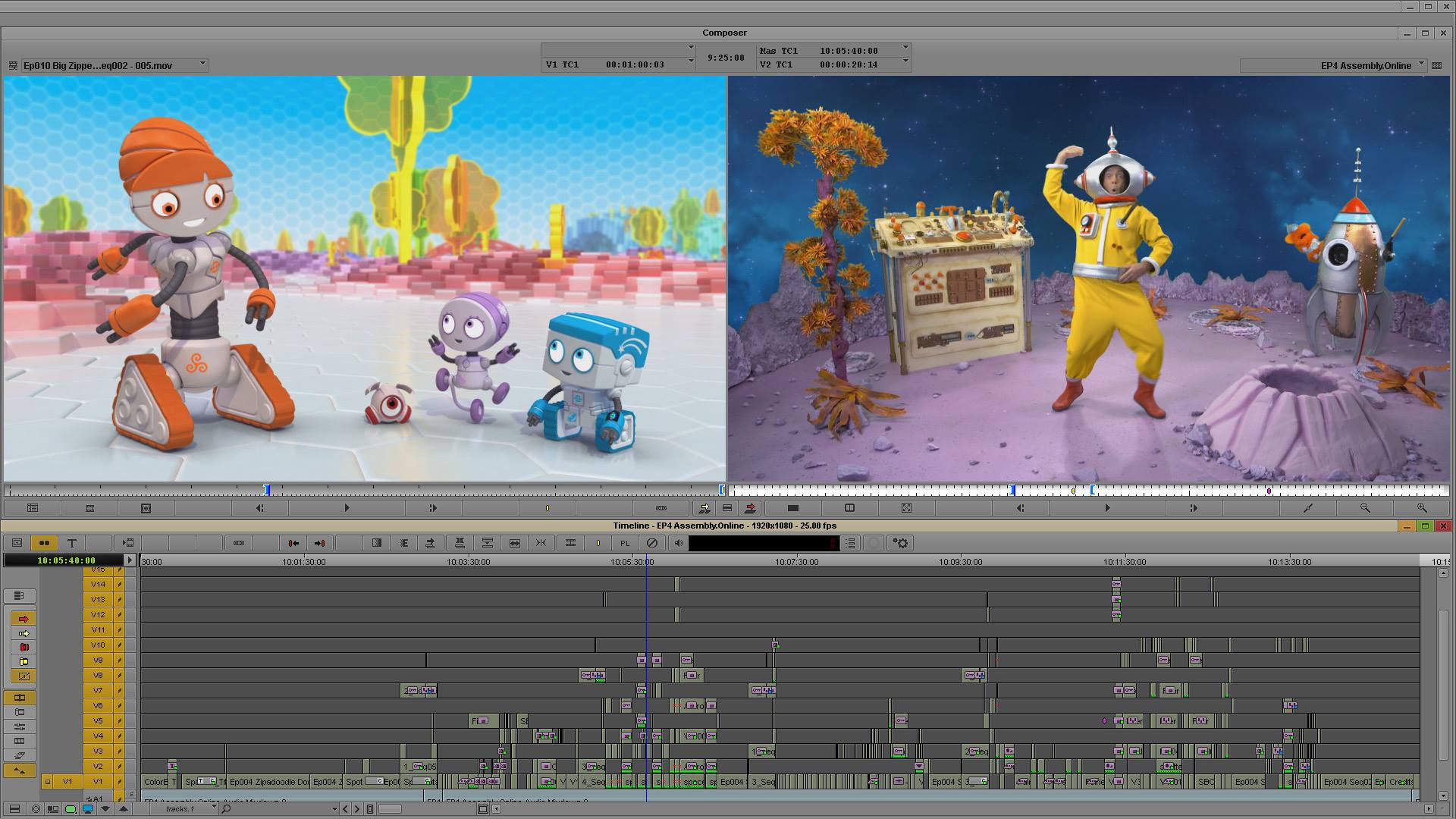1456x819 pixels.
Task: Toggle V10 track selector
Action: click(x=98, y=645)
